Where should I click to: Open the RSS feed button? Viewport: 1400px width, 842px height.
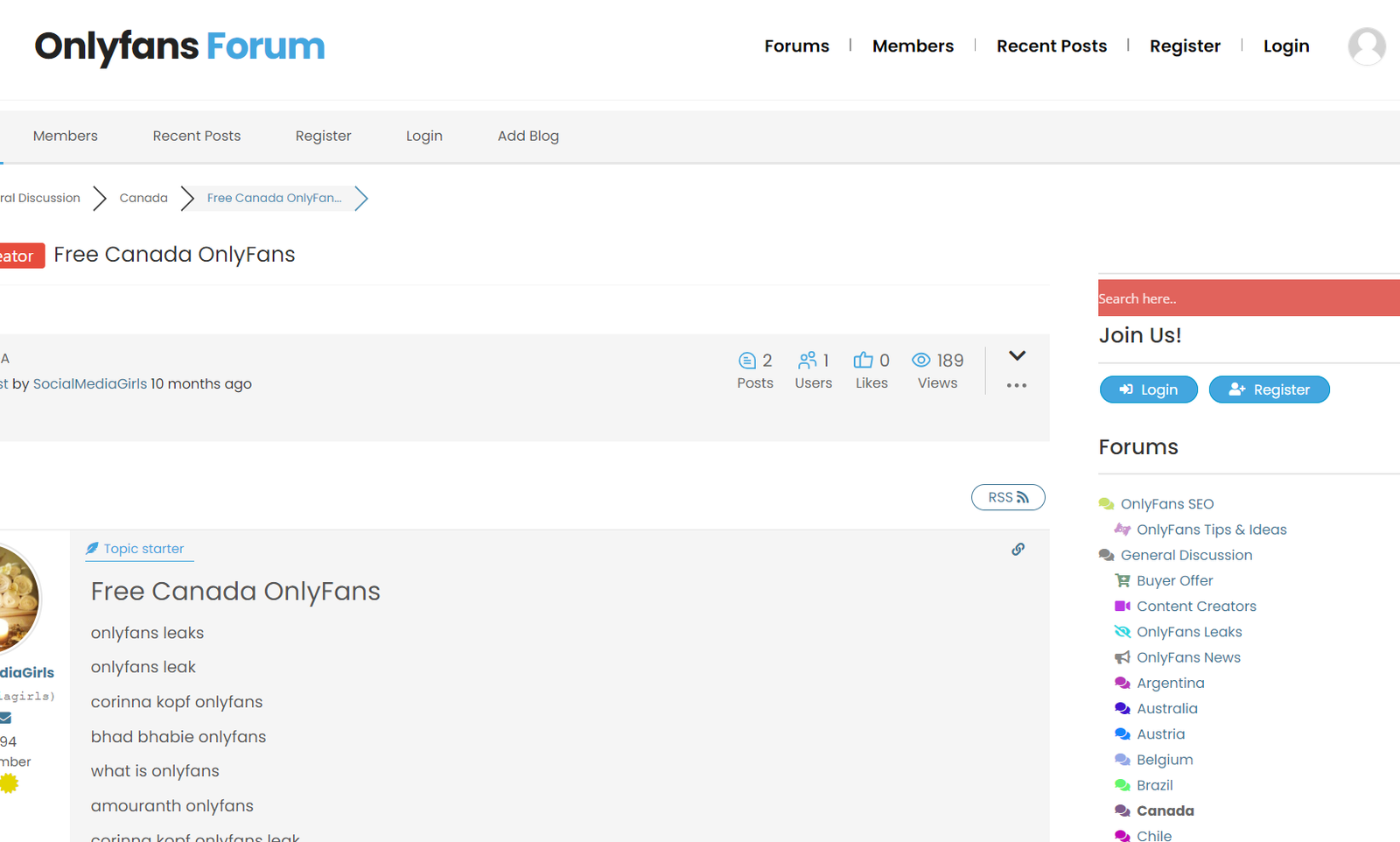(1008, 497)
